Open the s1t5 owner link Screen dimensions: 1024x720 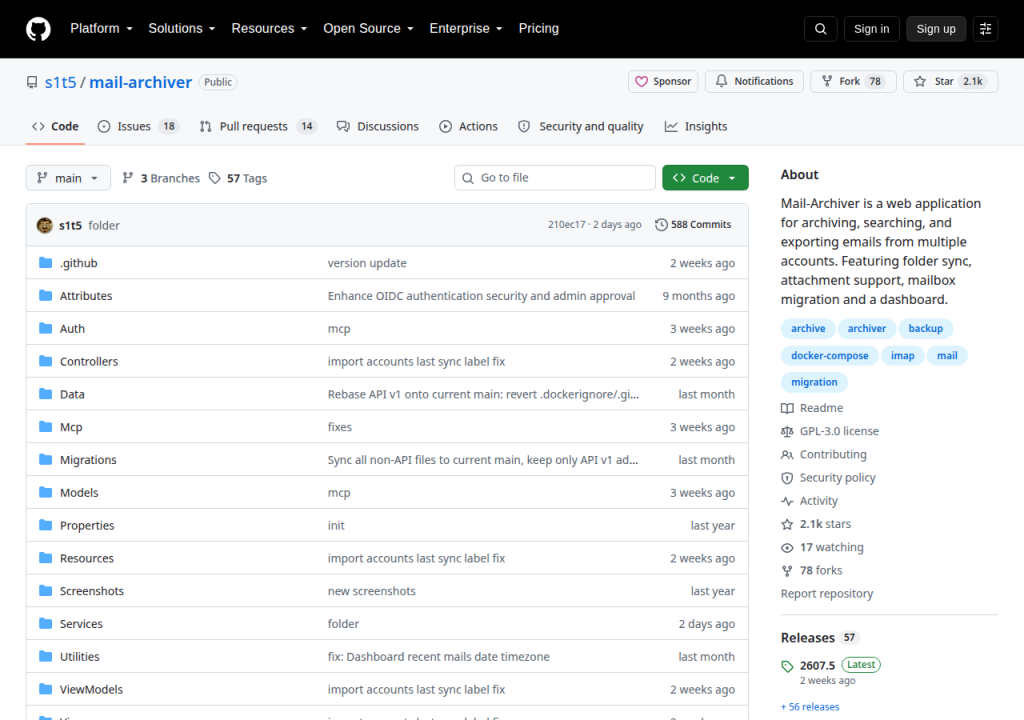[x=60, y=82]
